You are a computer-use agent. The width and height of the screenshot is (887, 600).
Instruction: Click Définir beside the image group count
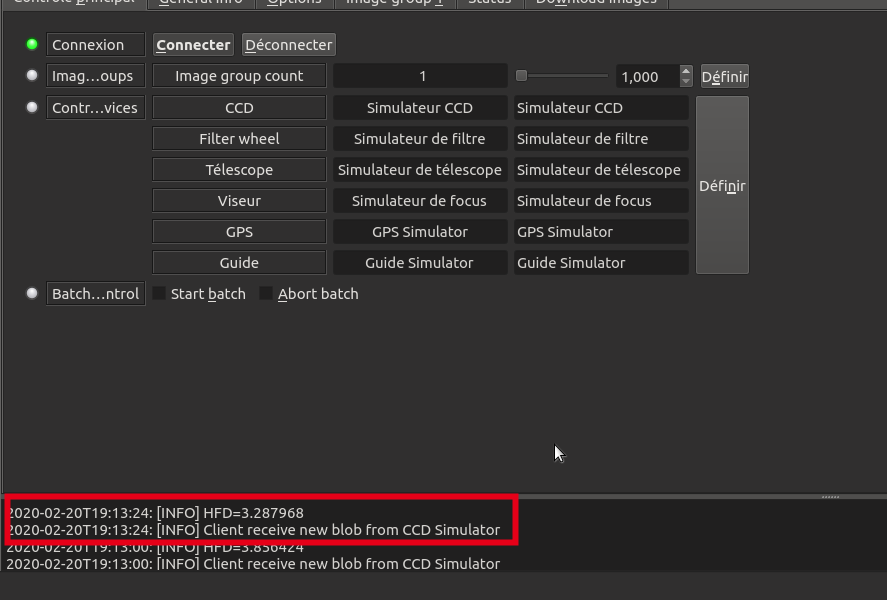coord(724,76)
